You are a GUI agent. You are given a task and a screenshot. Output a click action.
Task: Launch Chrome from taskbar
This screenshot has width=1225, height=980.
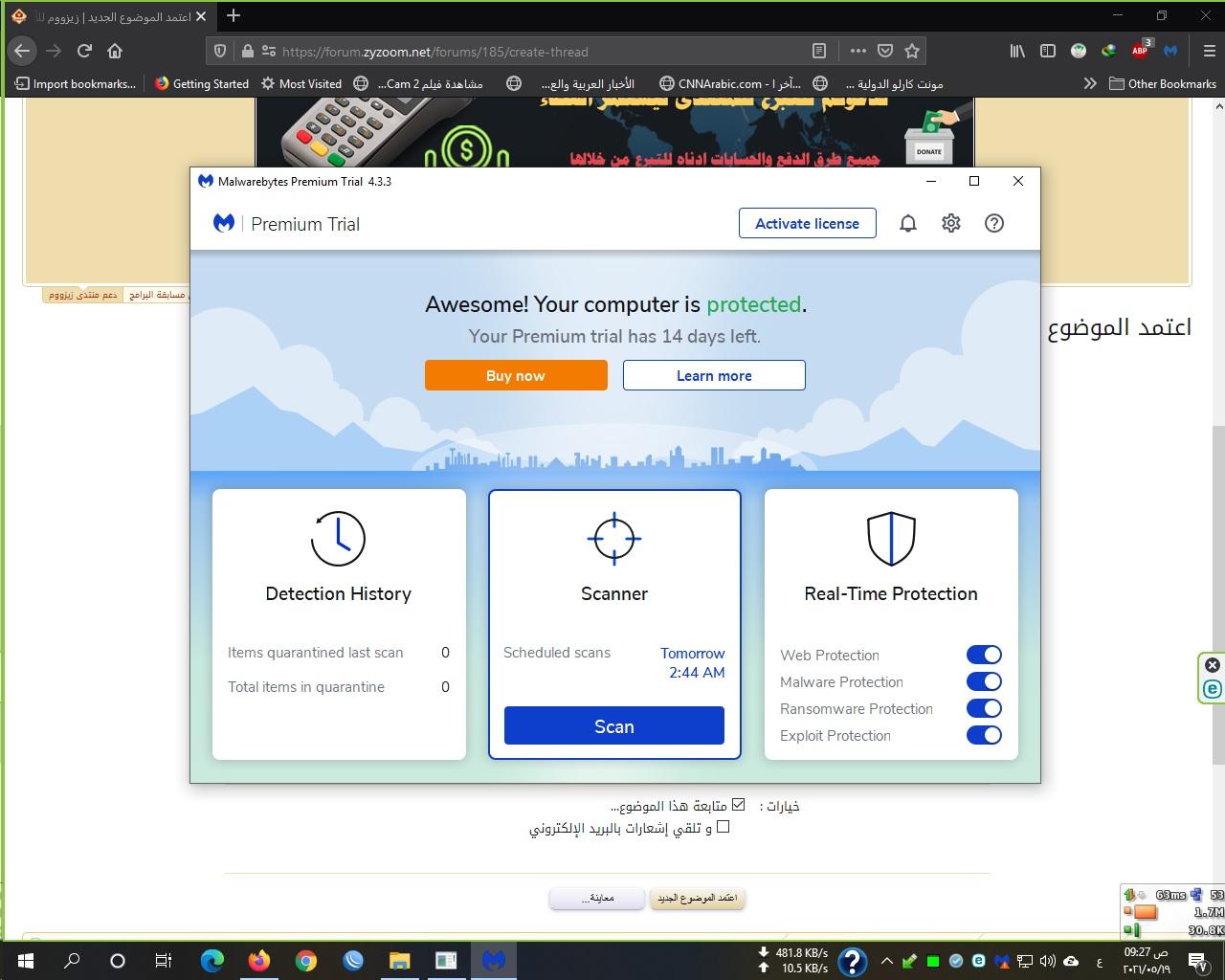point(306,960)
